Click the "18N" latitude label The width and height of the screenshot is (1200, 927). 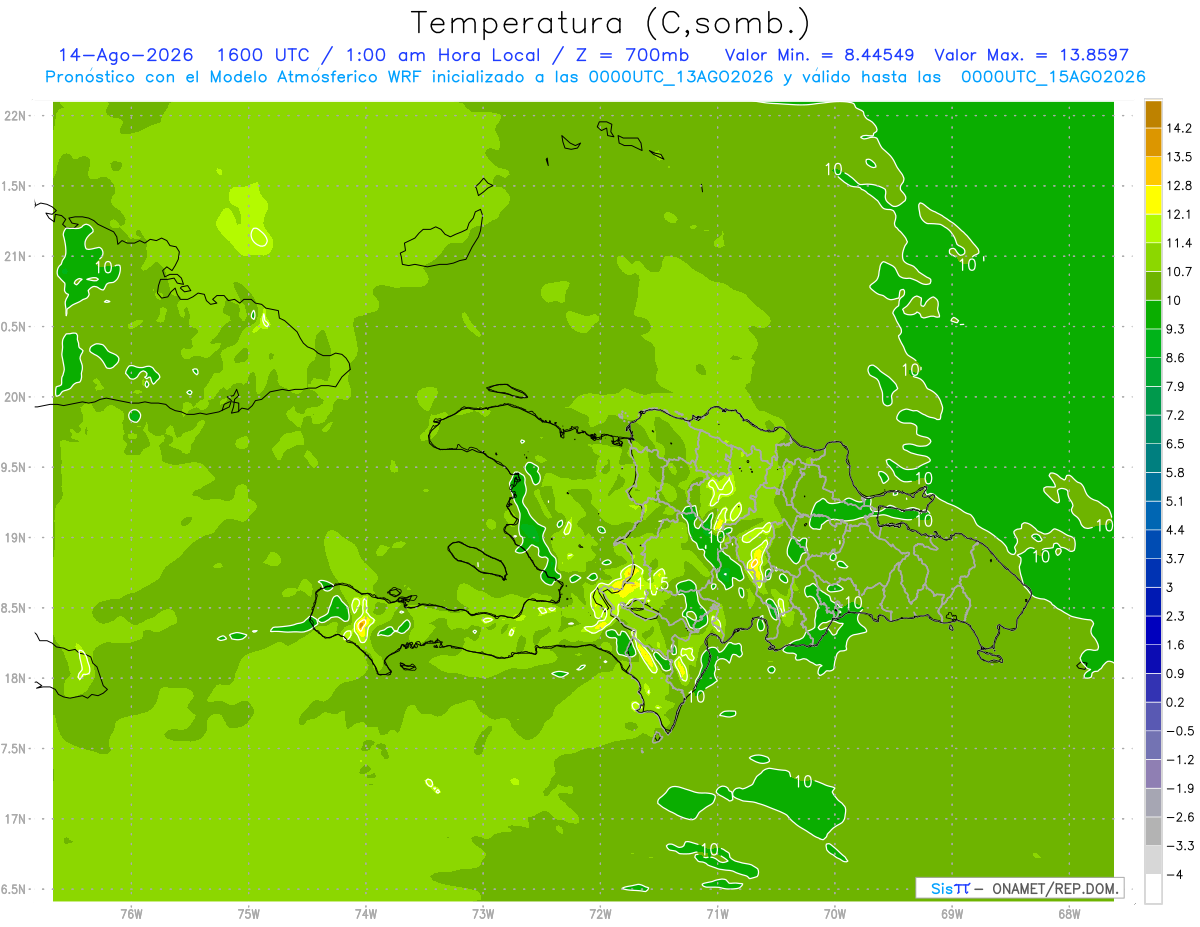15,678
